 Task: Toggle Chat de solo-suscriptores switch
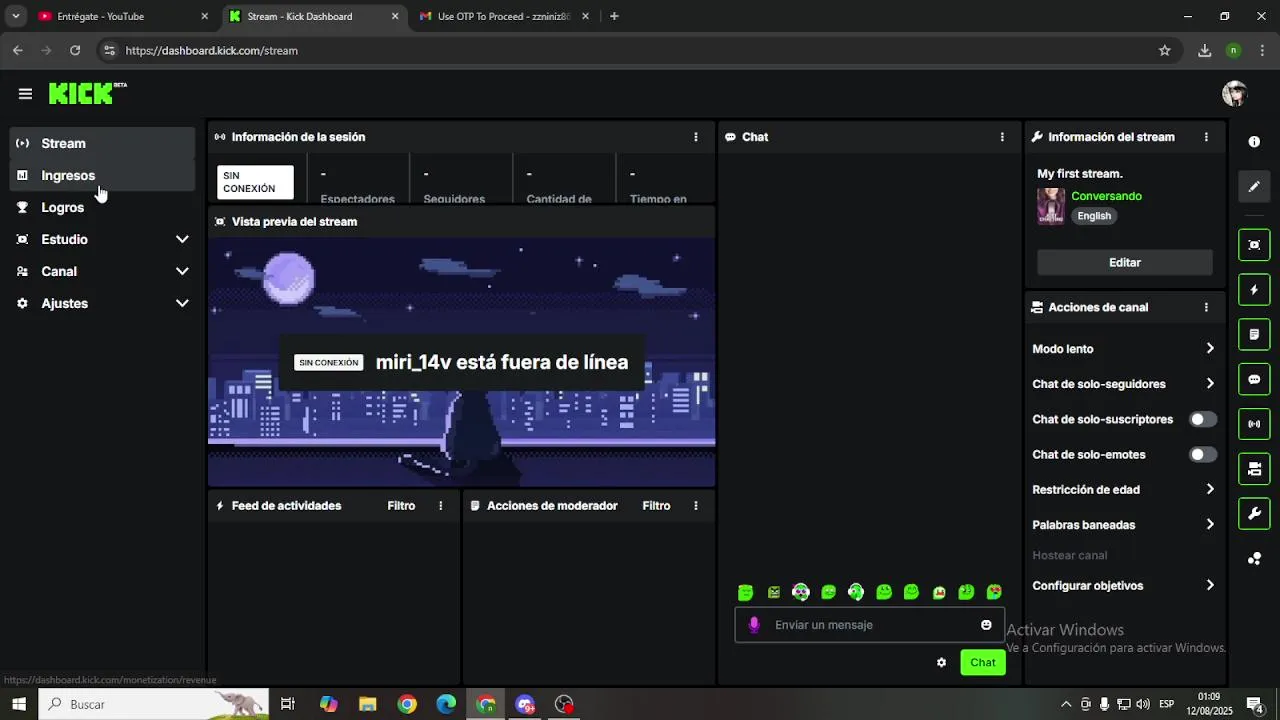(x=1203, y=419)
